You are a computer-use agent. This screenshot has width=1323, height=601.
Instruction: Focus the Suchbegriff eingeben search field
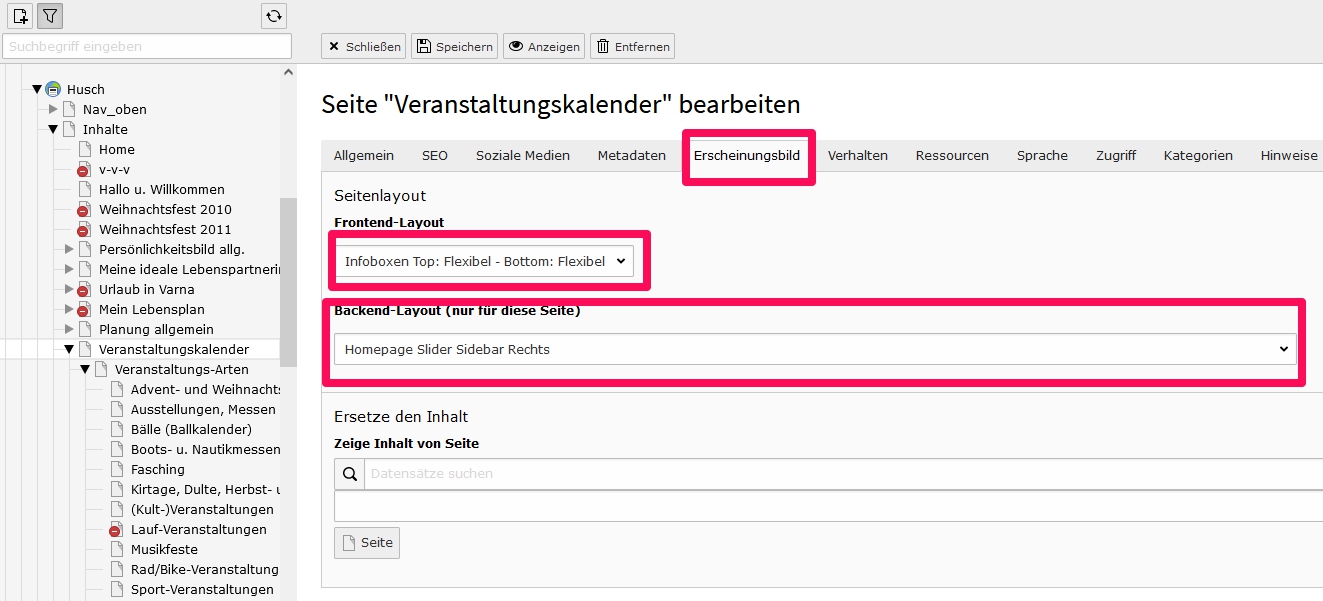click(x=147, y=46)
